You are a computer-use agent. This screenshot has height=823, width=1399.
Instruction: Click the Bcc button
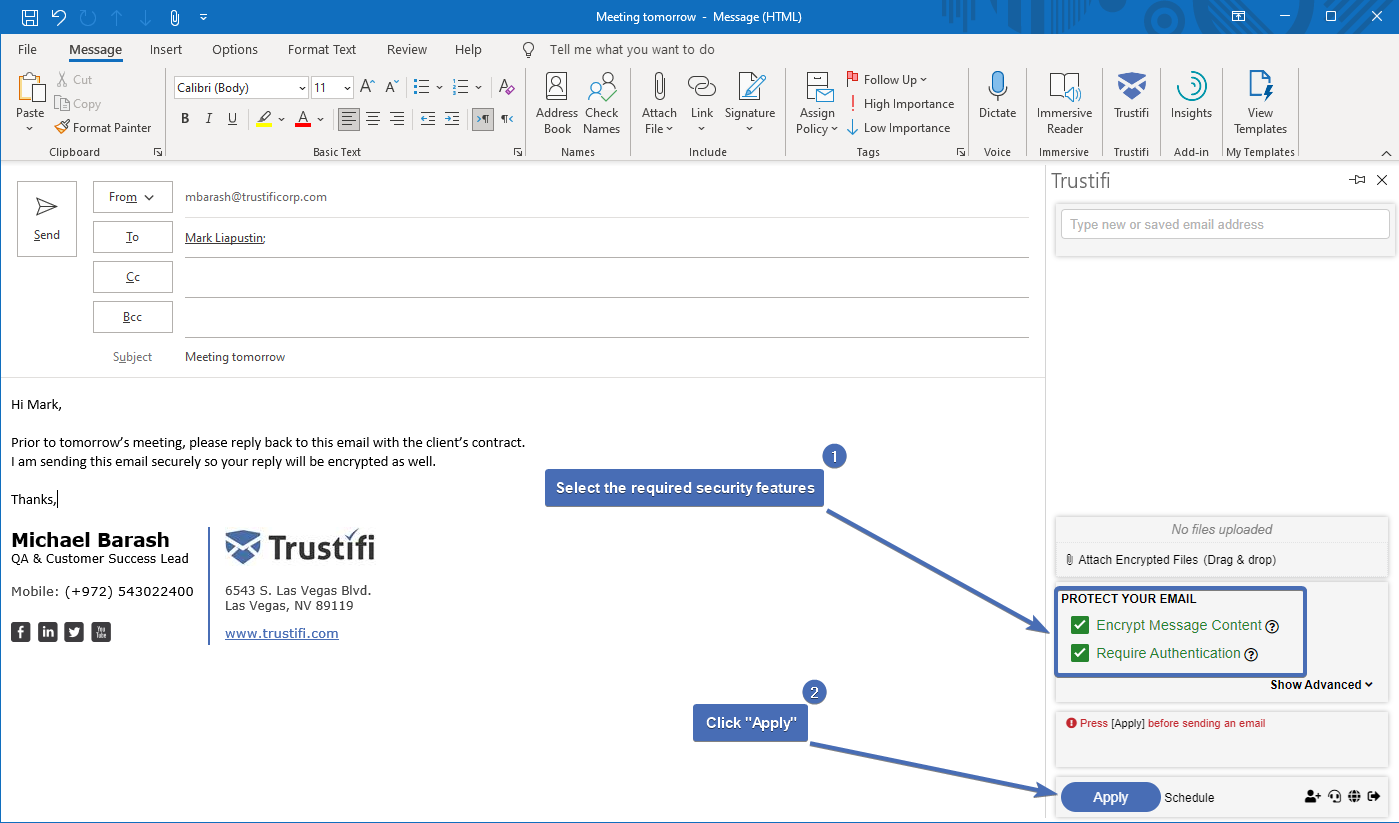pos(133,317)
